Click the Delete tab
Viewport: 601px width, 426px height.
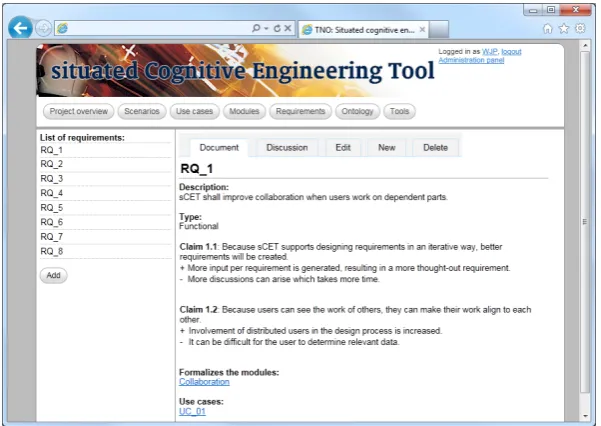(x=435, y=148)
